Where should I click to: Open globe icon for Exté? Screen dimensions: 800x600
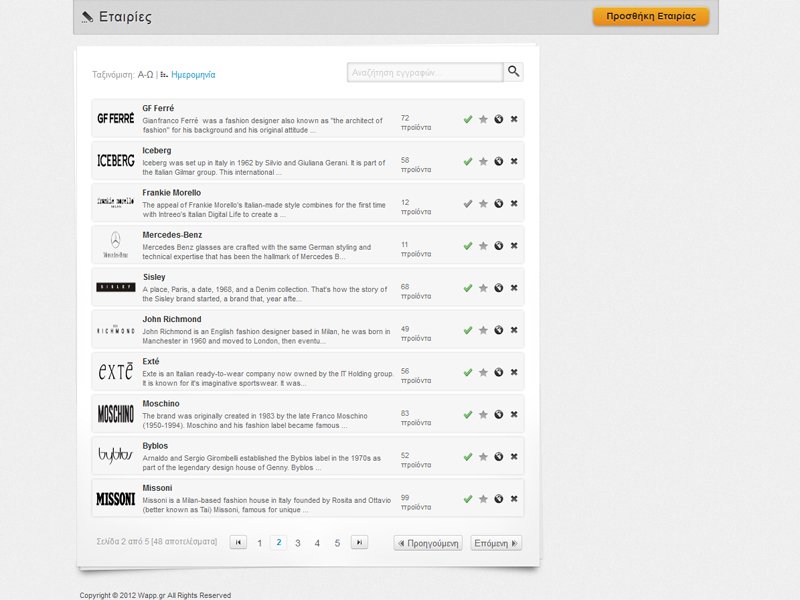(x=498, y=372)
